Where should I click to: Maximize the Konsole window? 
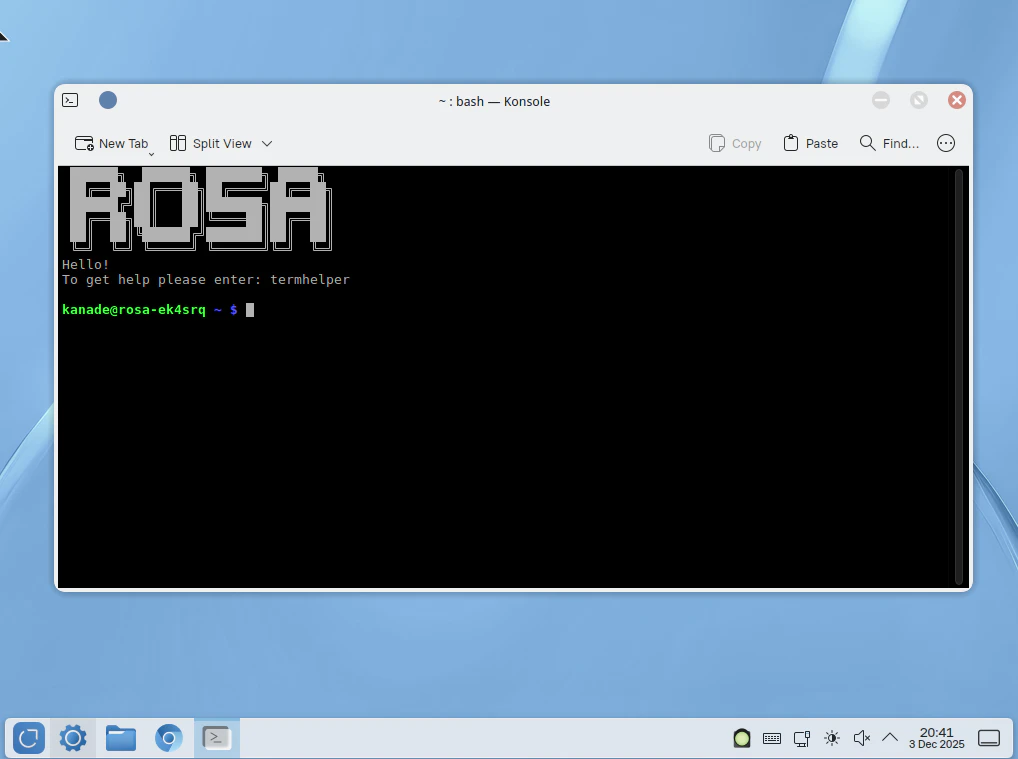pos(919,100)
